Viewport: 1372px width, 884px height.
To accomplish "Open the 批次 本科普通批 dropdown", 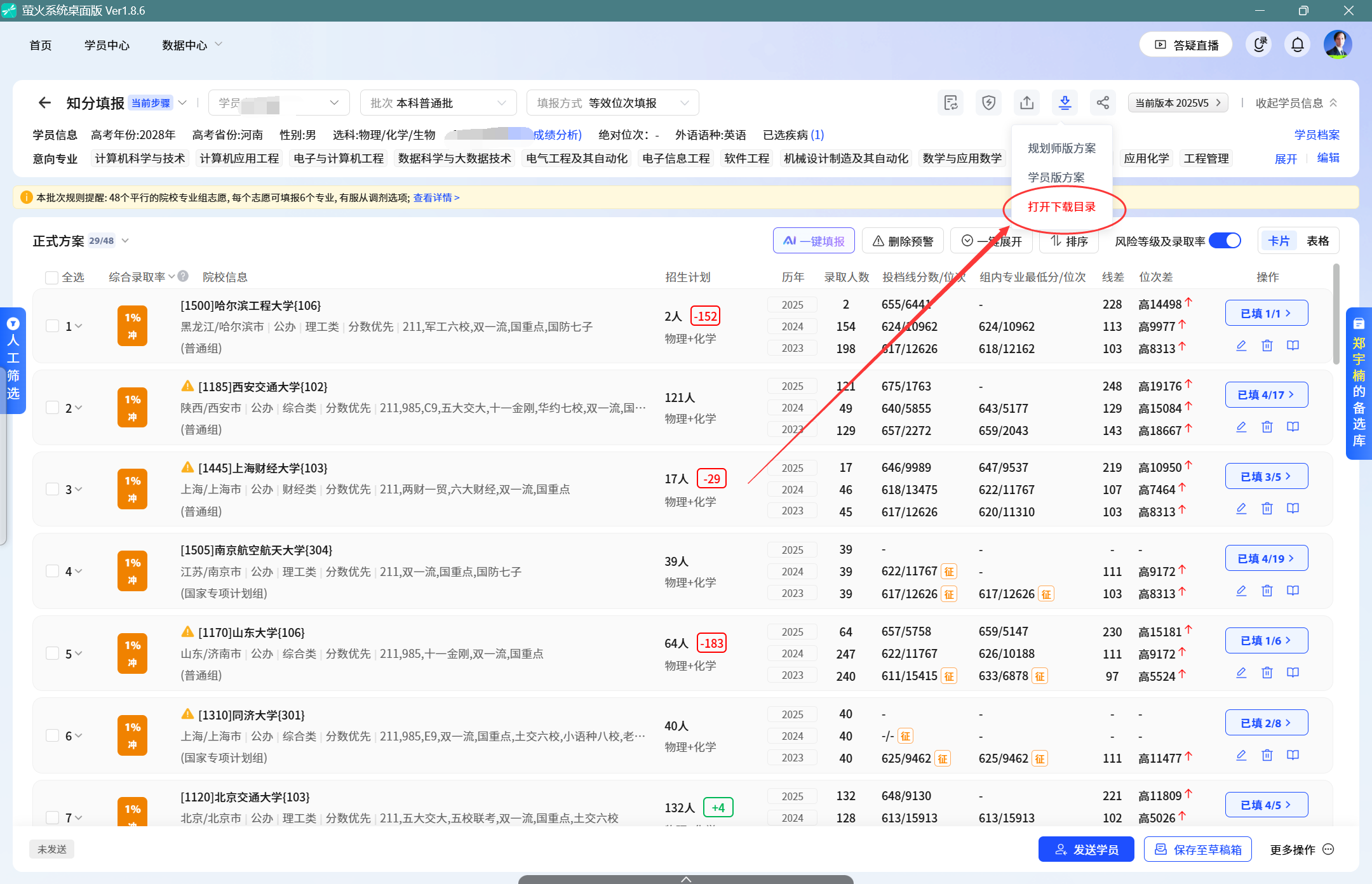I will coord(438,102).
